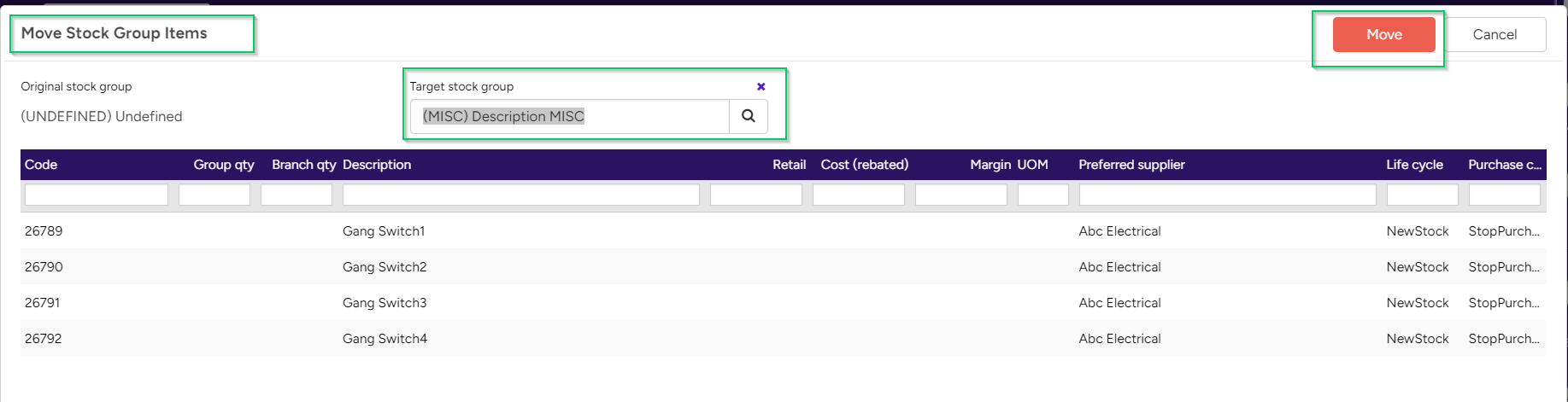The image size is (1568, 402).
Task: Click Abc Electrical in the Gang Switch3 row
Action: (x=1119, y=303)
